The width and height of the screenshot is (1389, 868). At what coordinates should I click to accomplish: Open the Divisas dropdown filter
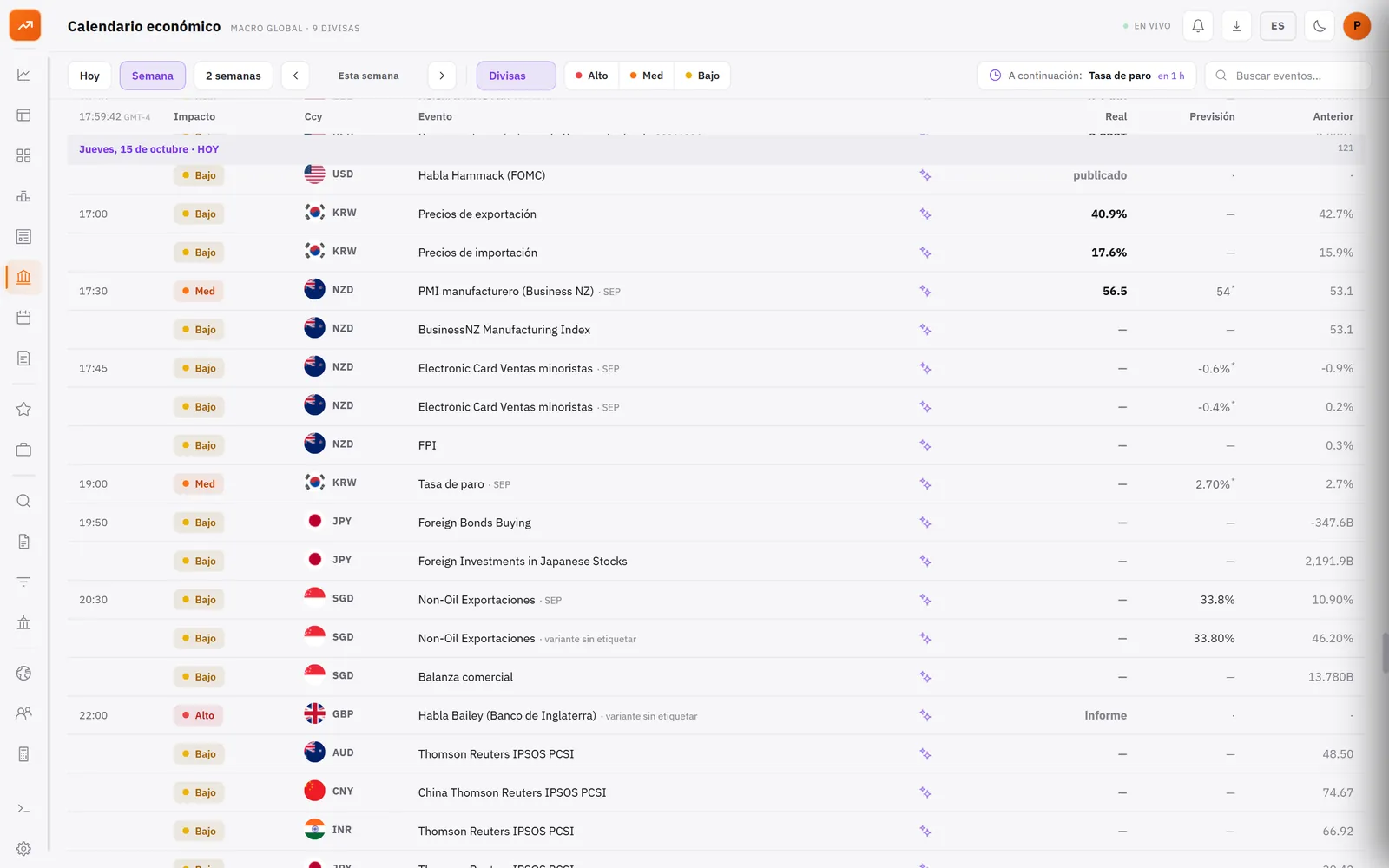pyautogui.click(x=516, y=76)
